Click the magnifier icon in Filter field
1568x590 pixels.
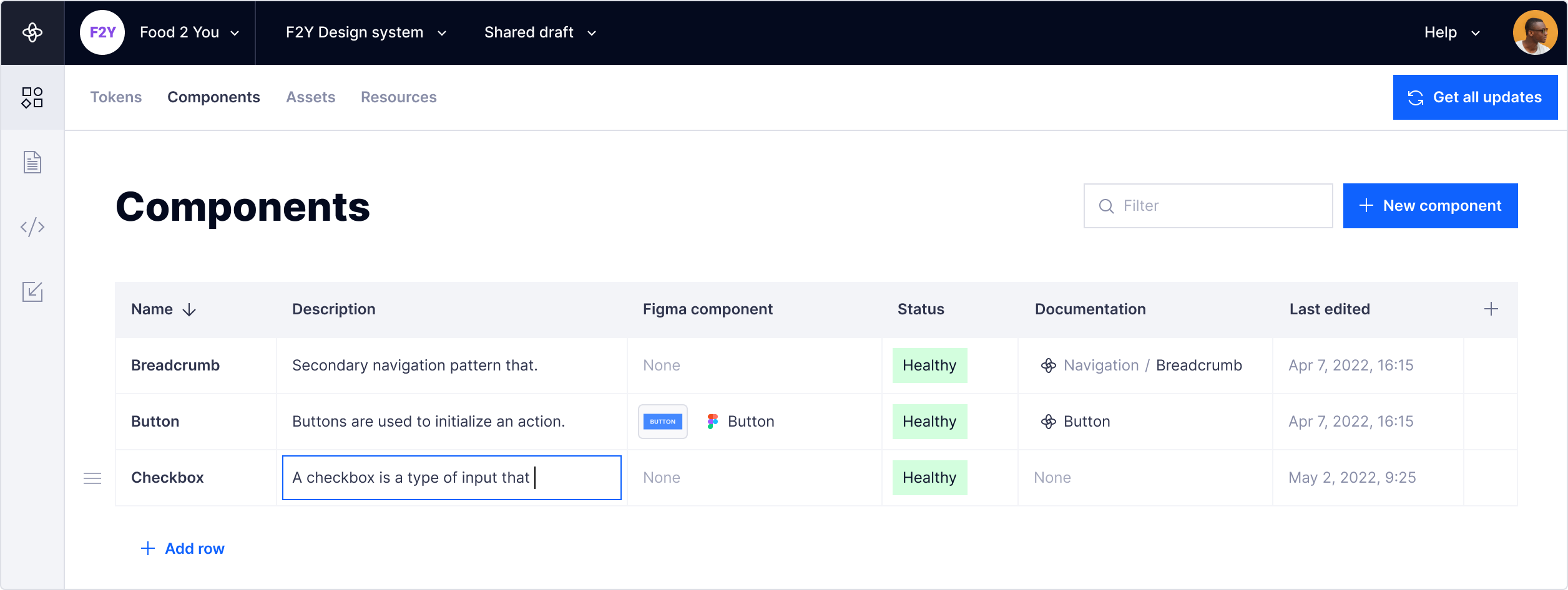point(1106,206)
